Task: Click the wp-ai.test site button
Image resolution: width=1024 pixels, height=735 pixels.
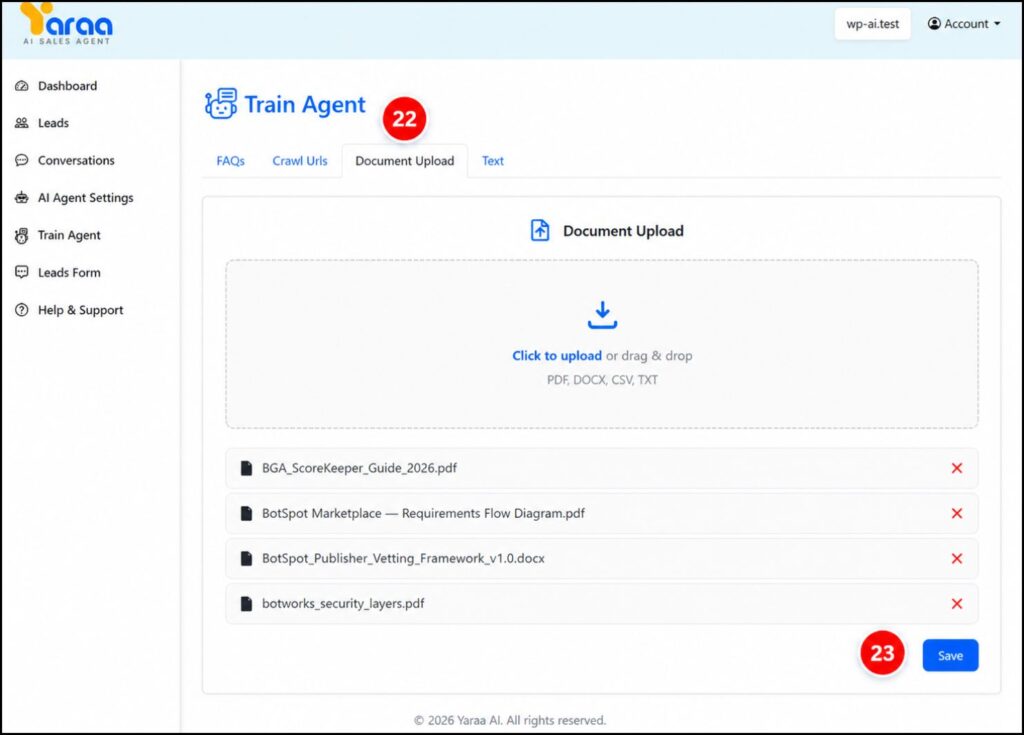Action: [x=872, y=24]
